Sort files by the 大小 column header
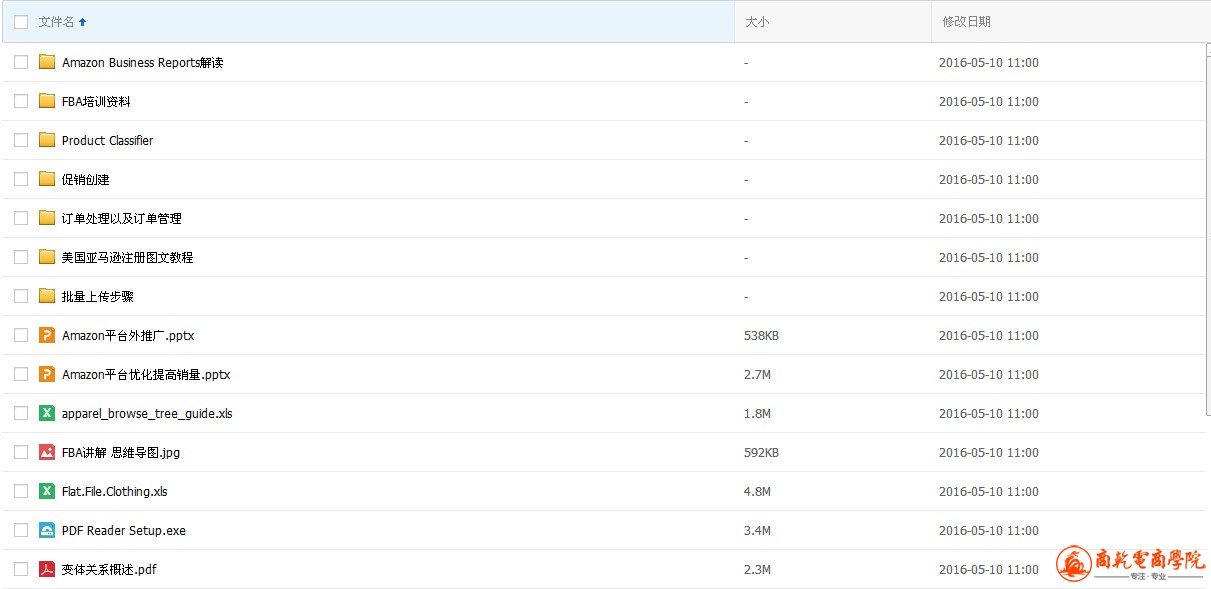1211x589 pixels. 757,22
